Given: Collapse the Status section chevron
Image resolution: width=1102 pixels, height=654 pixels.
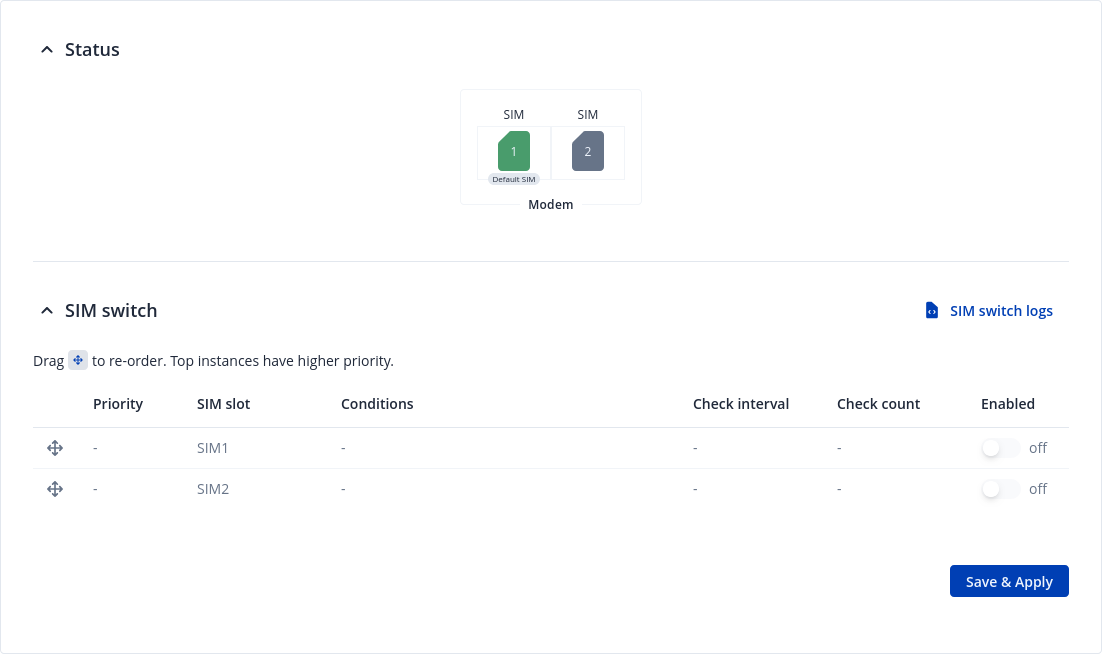Looking at the screenshot, I should (46, 50).
